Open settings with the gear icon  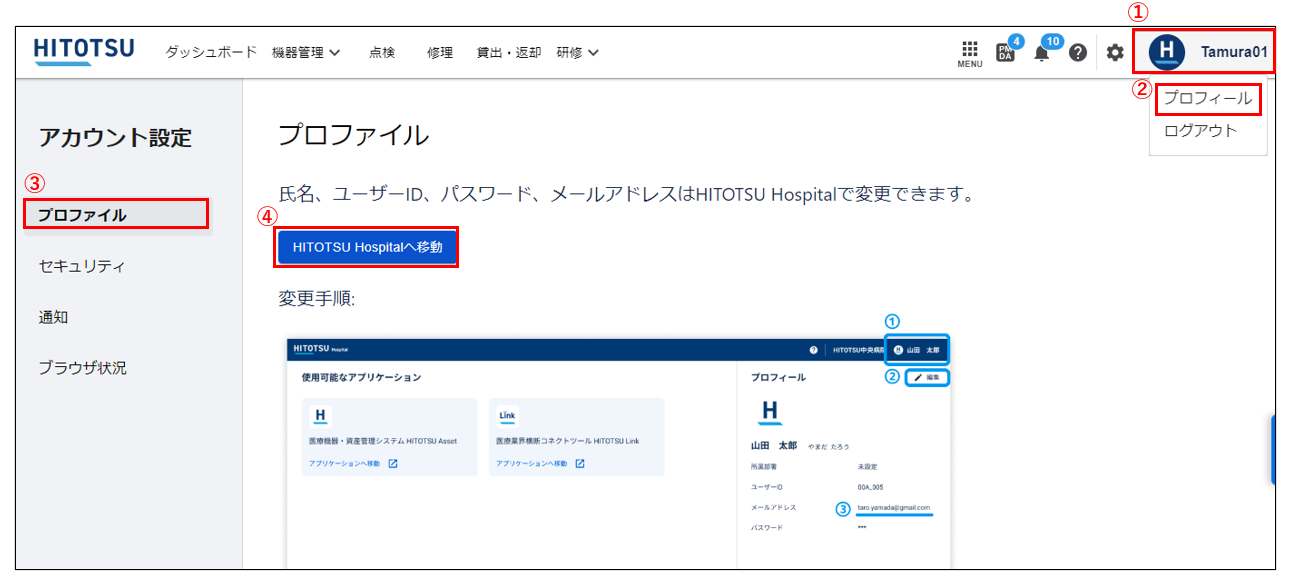click(1115, 53)
